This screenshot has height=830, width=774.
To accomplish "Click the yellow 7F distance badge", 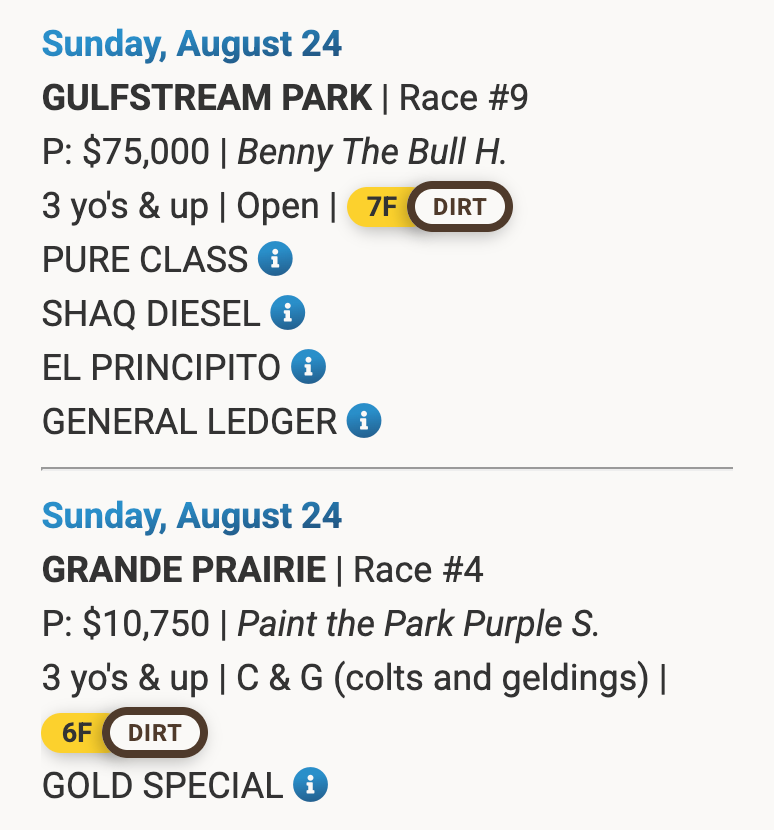I will point(382,207).
